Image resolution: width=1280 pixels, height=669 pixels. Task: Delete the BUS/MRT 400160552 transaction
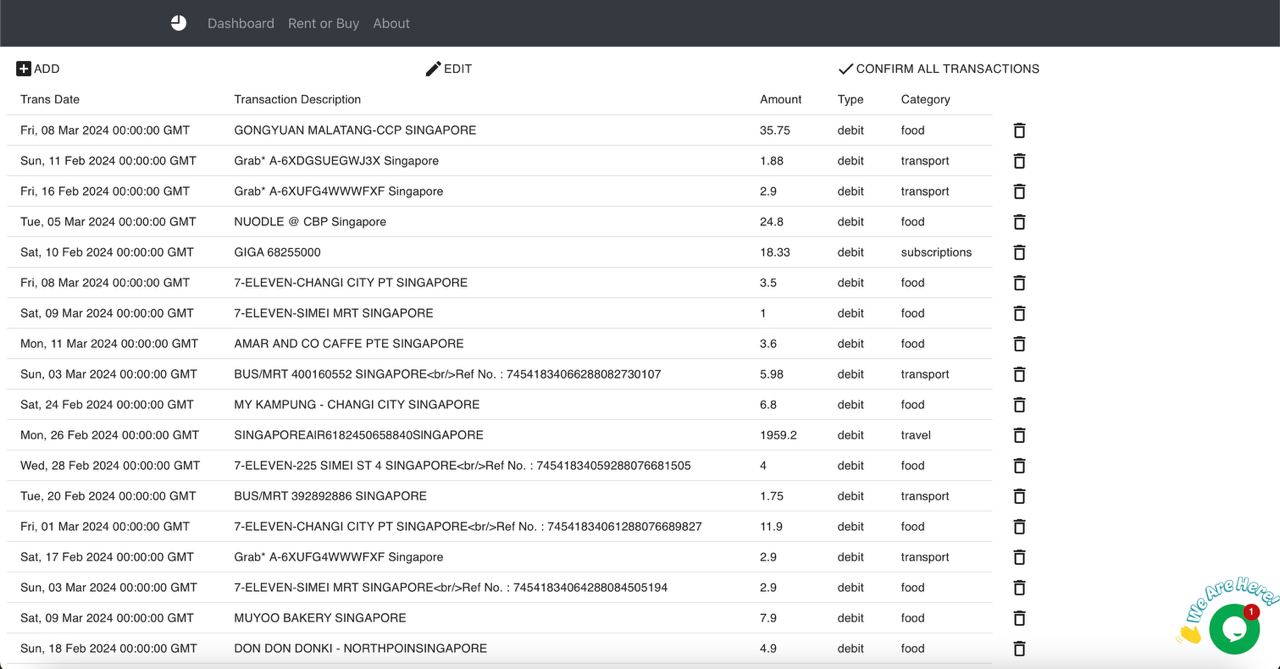coord(1019,374)
